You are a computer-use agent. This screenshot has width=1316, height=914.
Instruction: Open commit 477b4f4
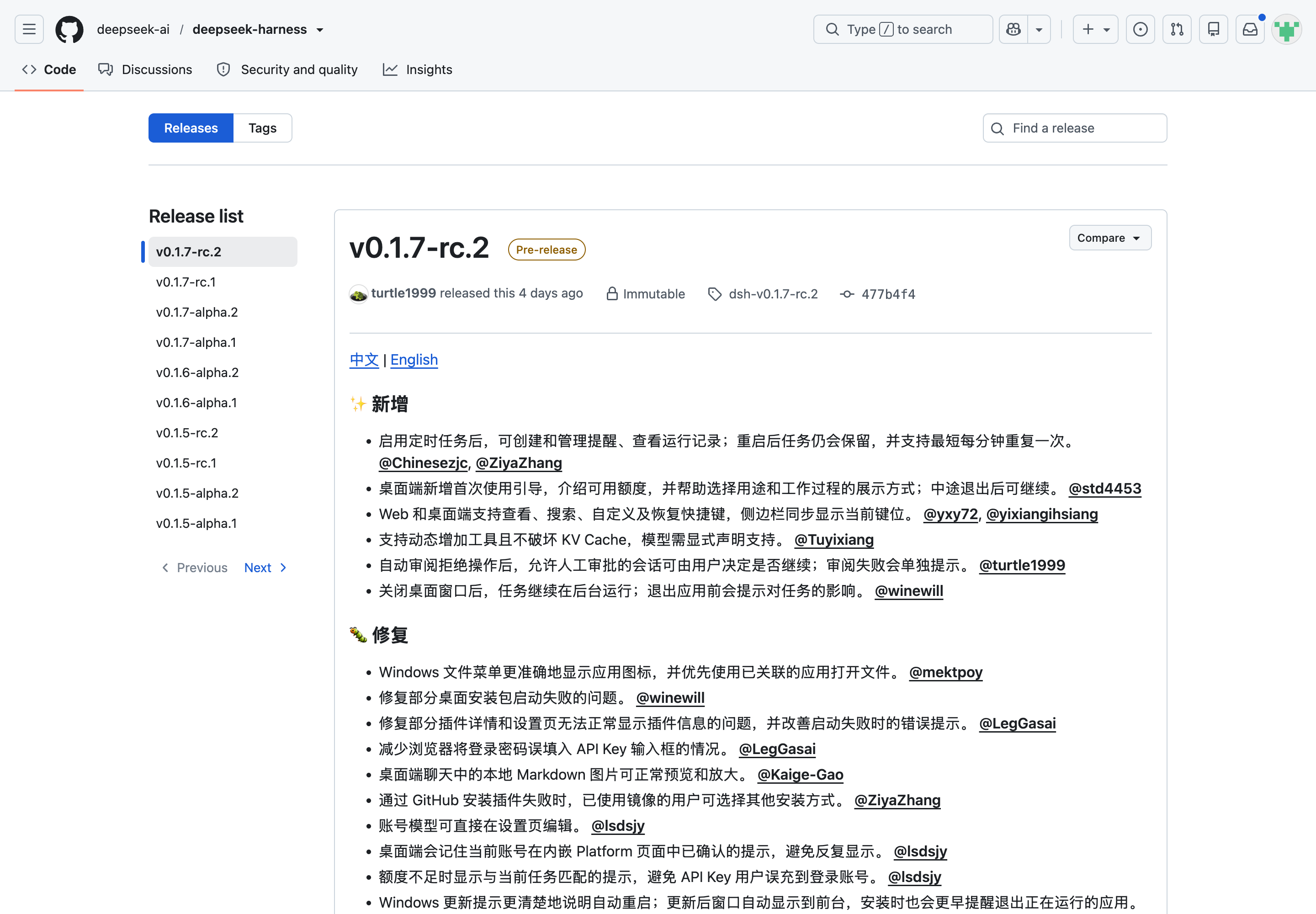[888, 294]
